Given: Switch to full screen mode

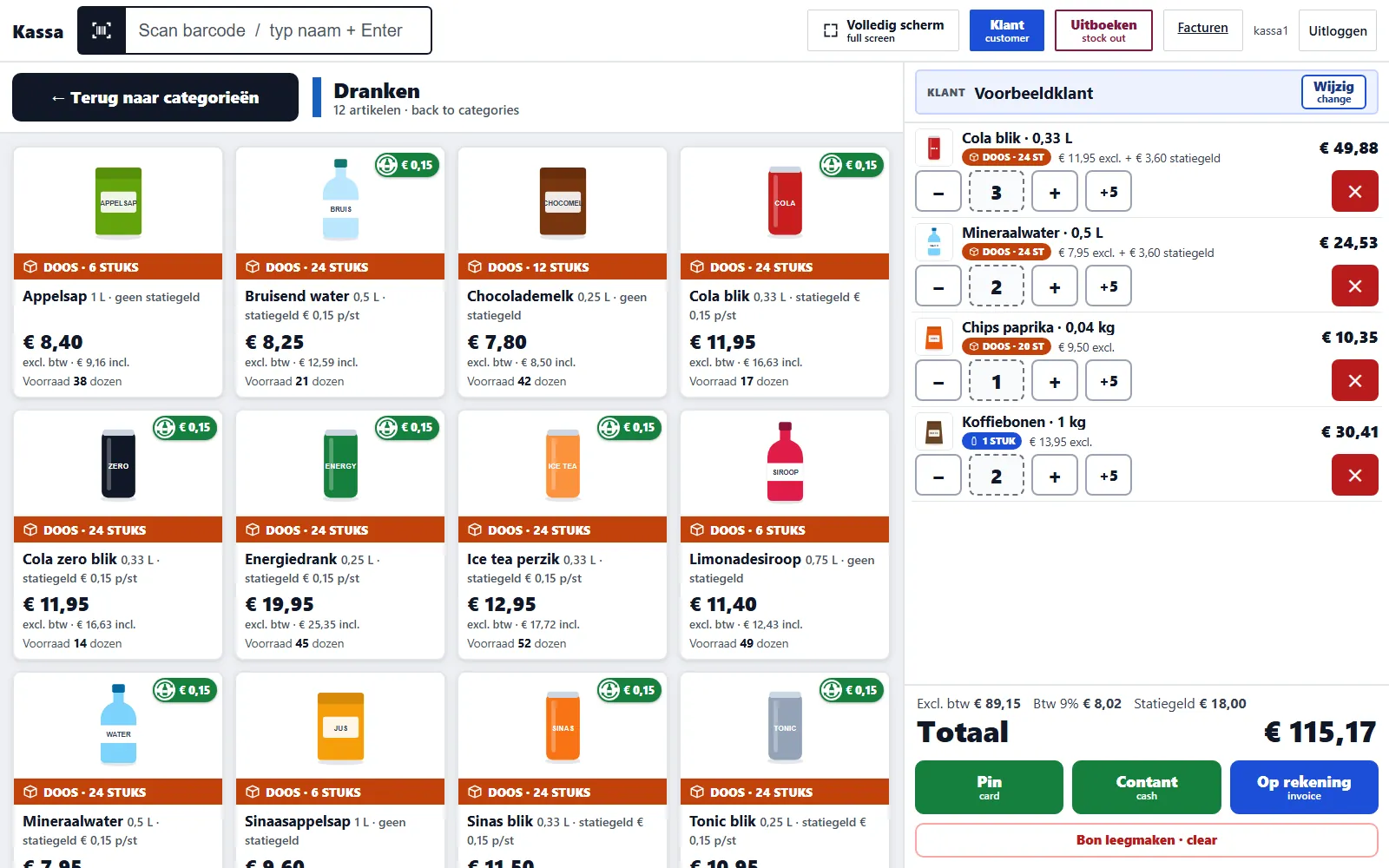Looking at the screenshot, I should tap(883, 30).
